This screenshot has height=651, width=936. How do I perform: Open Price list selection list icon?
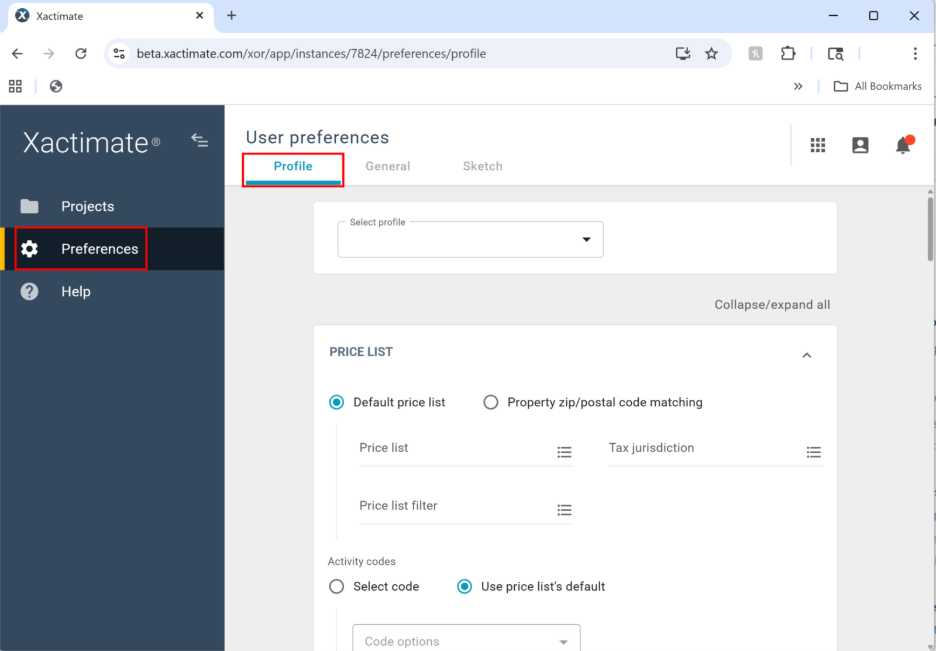coord(564,452)
